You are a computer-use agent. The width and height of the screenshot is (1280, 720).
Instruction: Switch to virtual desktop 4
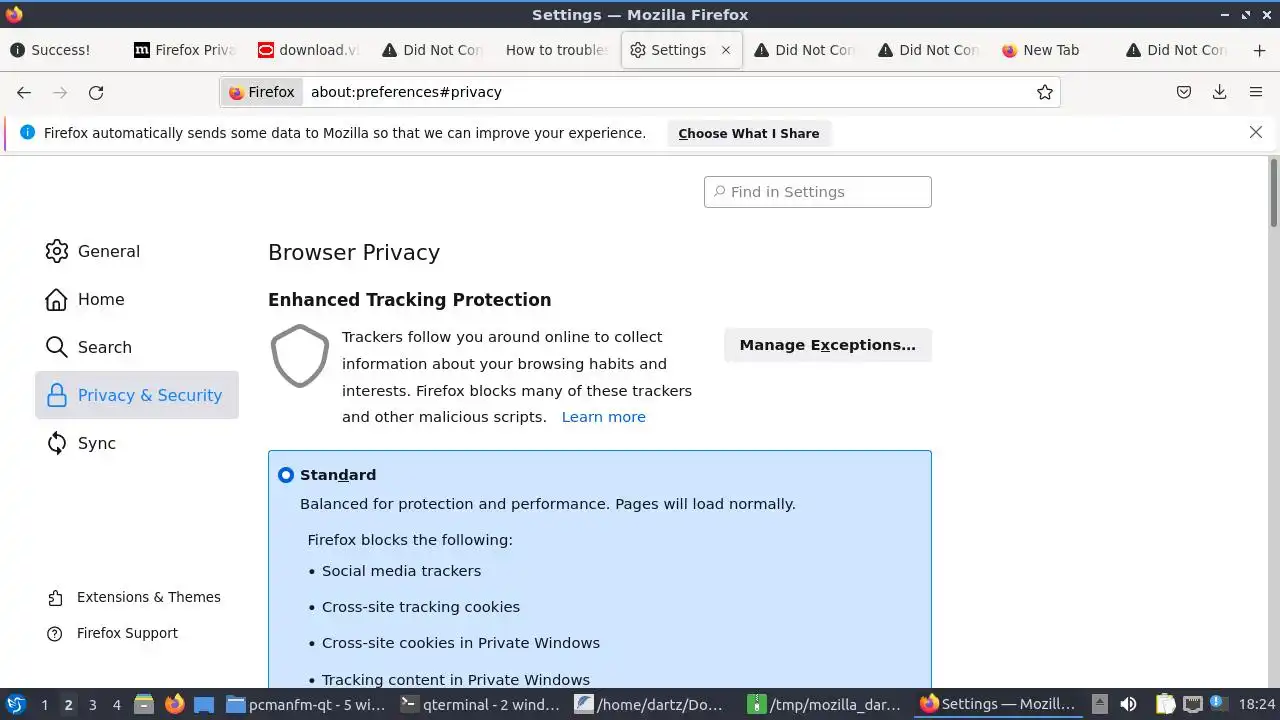116,705
